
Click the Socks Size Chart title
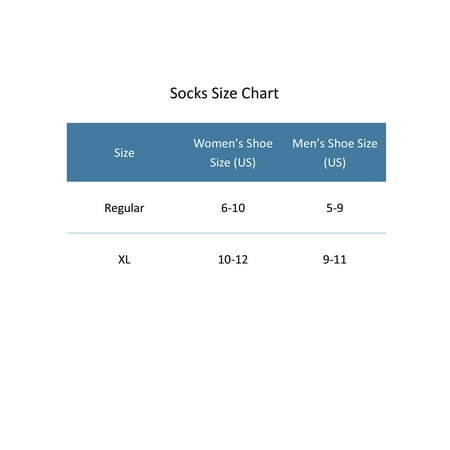coord(224,93)
